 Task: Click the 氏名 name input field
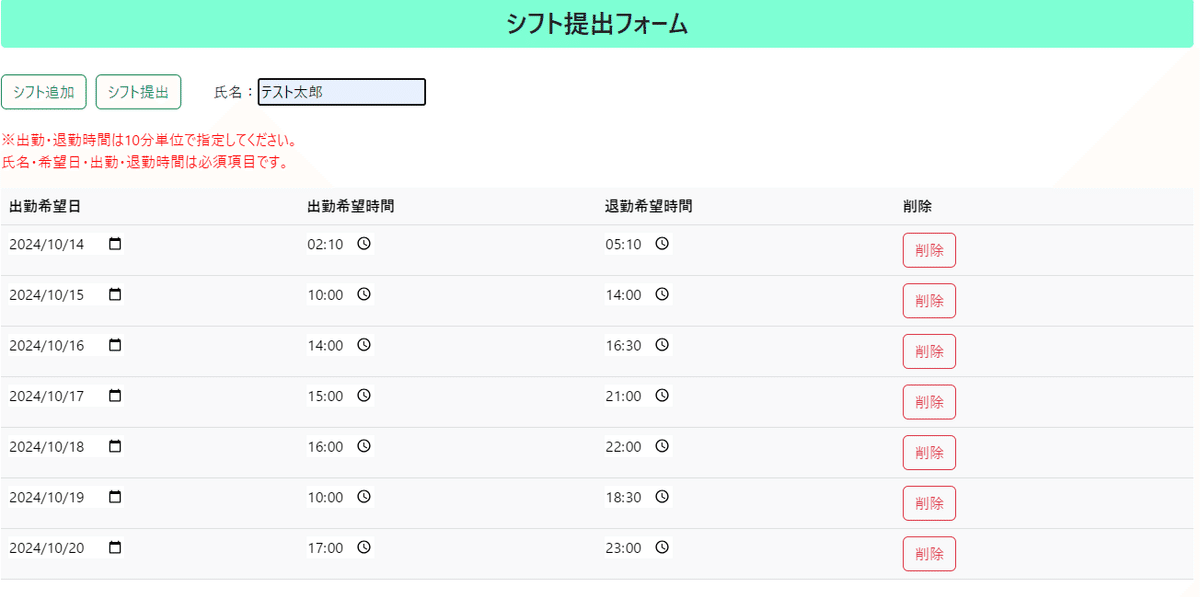point(342,92)
